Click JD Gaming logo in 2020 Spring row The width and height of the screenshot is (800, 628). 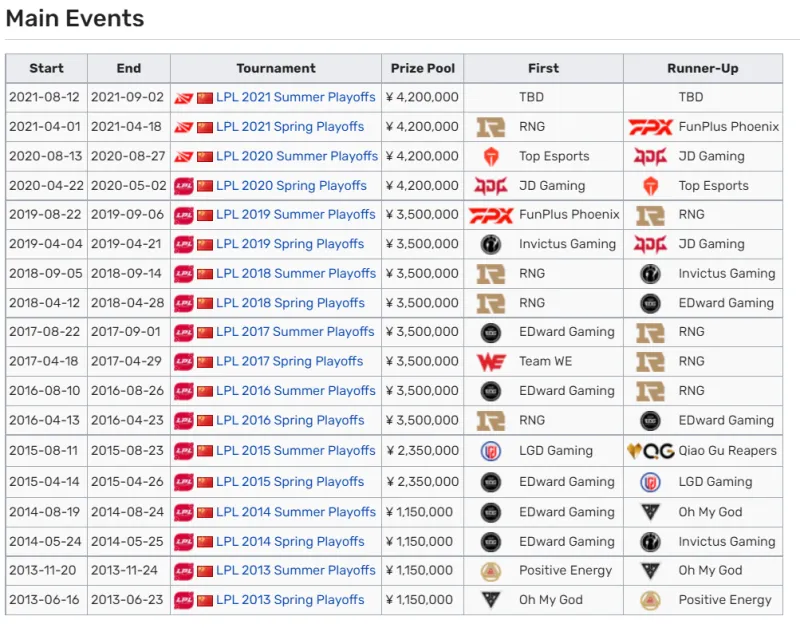[x=490, y=186]
